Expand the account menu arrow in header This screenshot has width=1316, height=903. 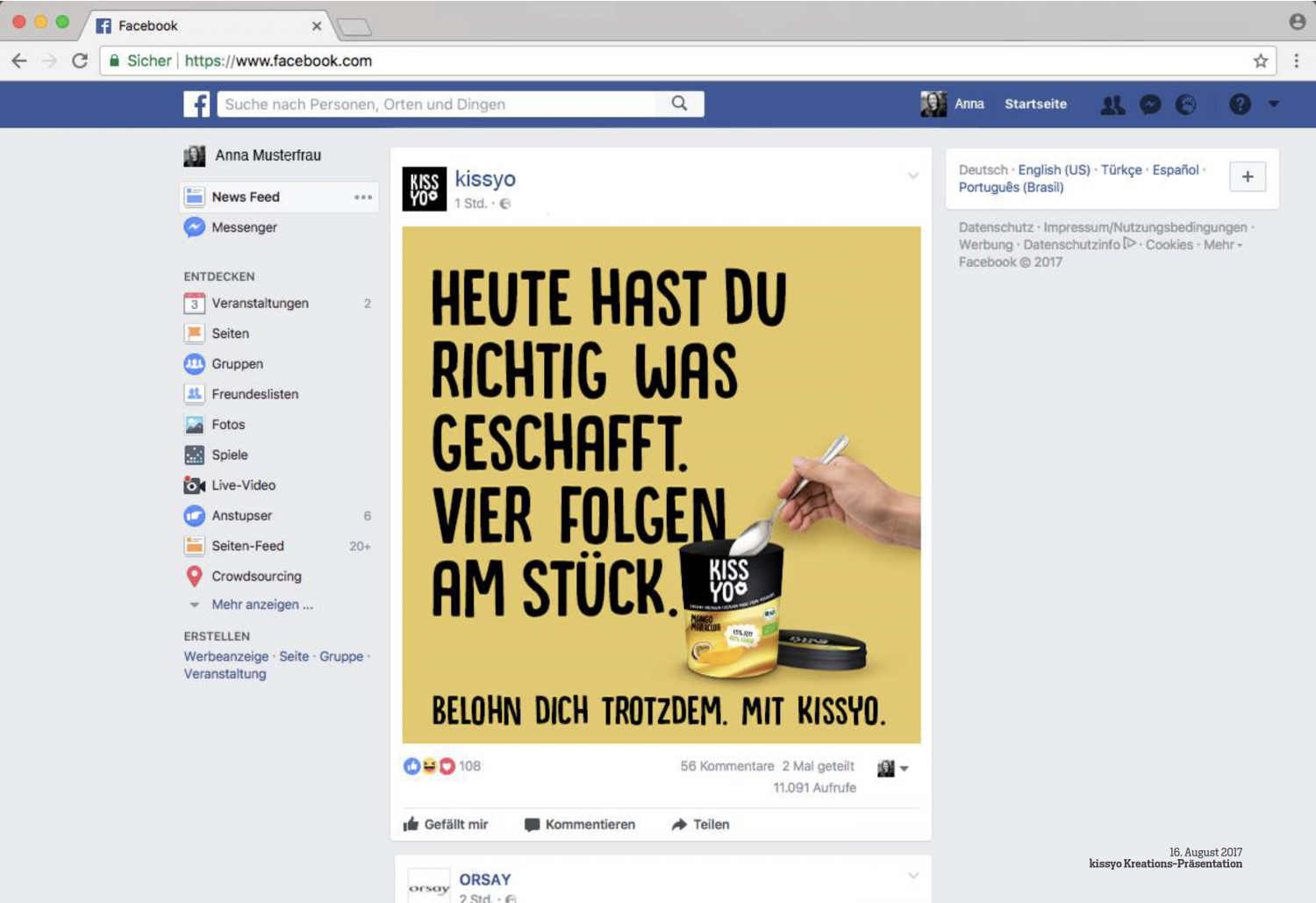click(1273, 104)
